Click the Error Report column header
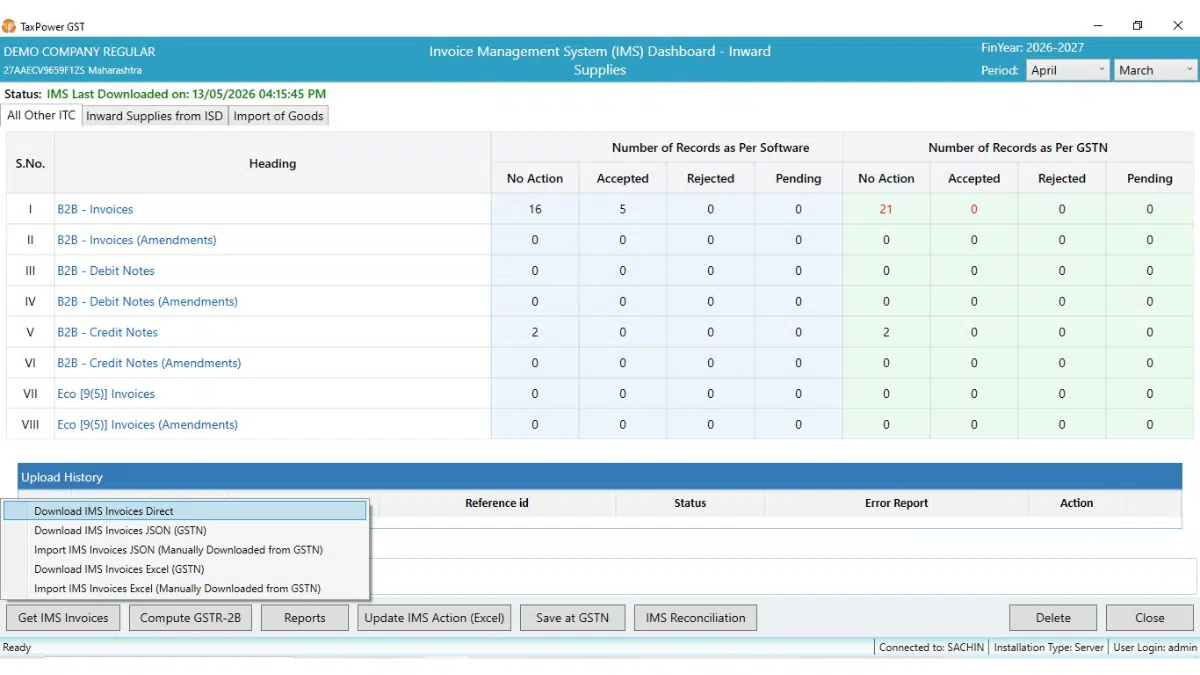 pyautogui.click(x=897, y=503)
